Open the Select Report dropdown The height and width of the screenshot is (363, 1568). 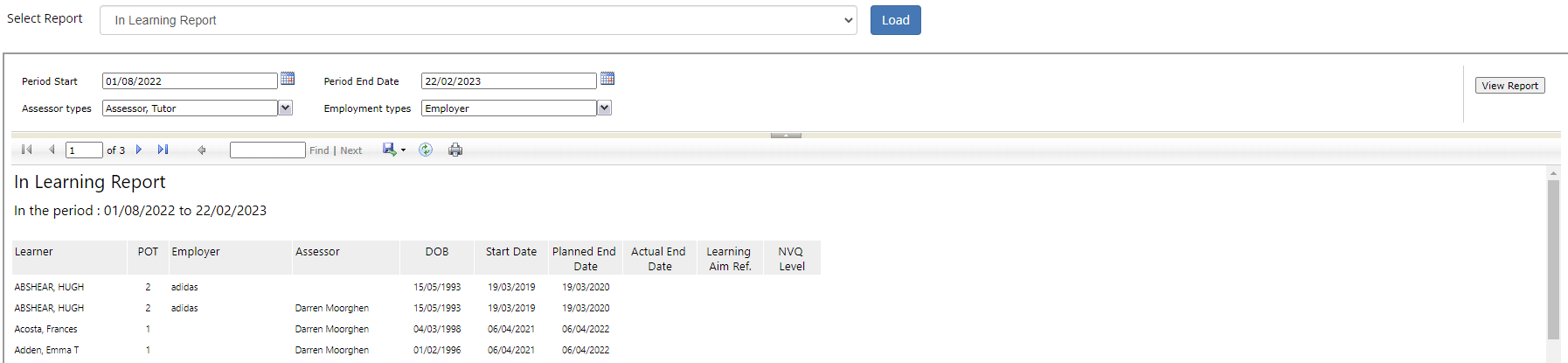pos(478,20)
